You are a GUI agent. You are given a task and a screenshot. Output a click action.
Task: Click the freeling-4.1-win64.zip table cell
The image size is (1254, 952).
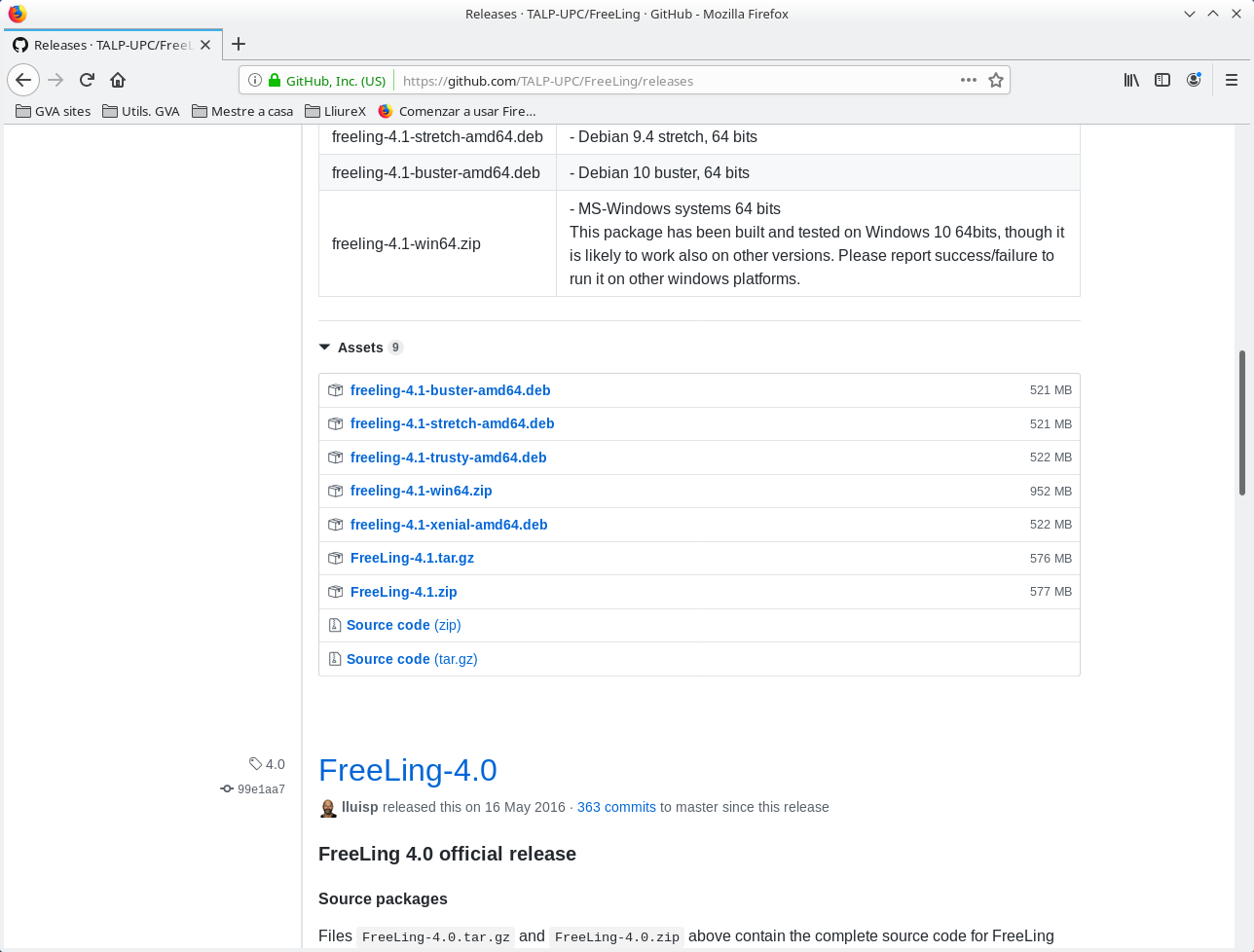pyautogui.click(x=437, y=243)
